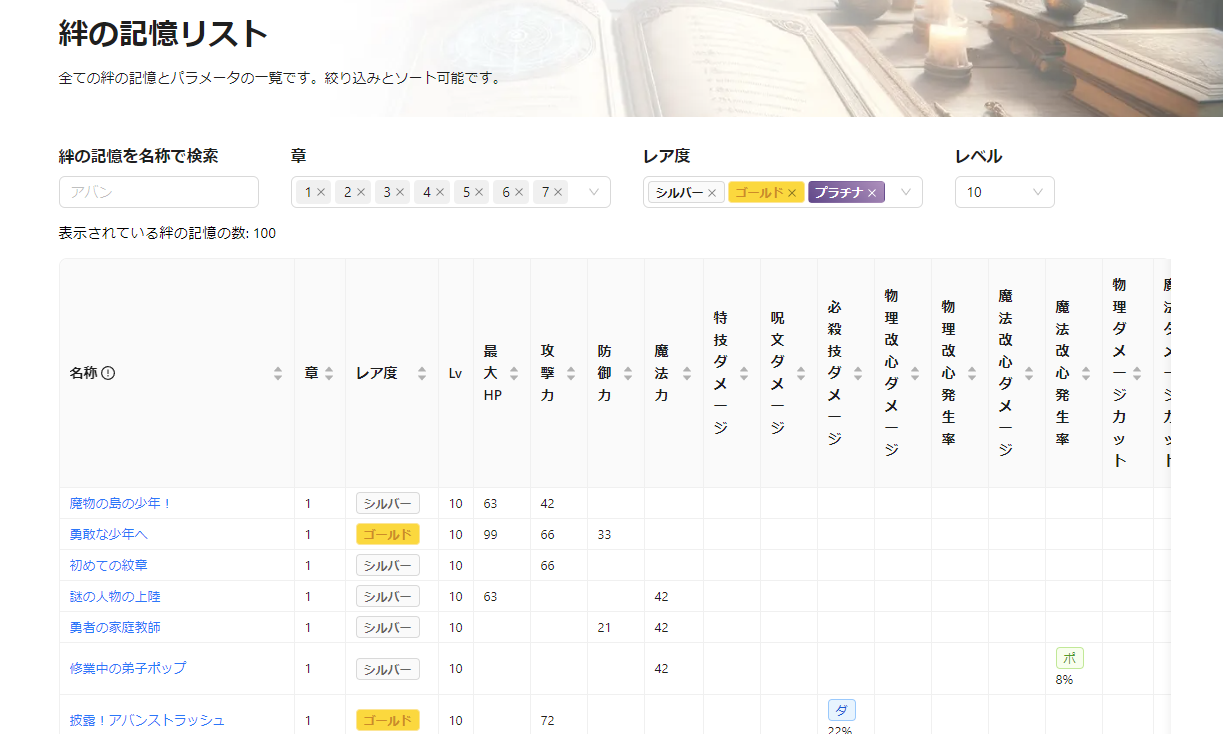The image size is (1223, 734).
Task: Remove chapter 1 tag from 章 filter
Action: click(x=321, y=192)
